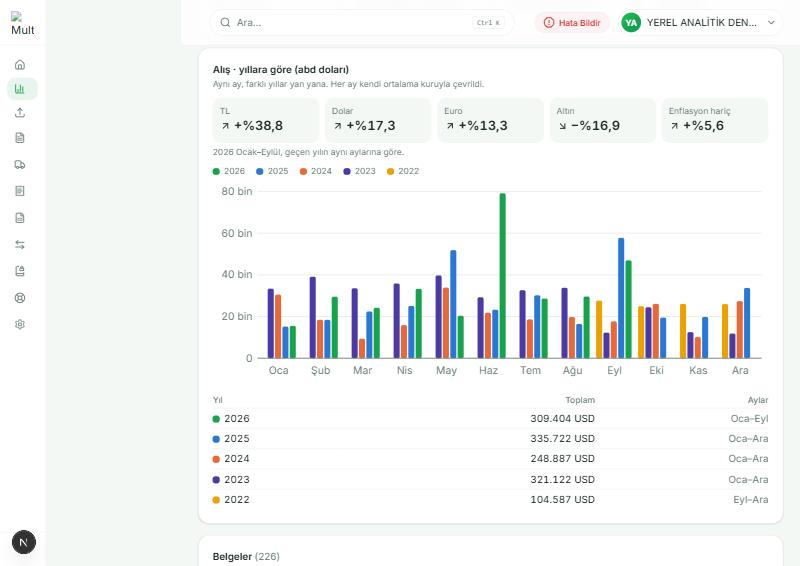Click the 80 bin axis label
Viewport: 800px width, 566px height.
click(237, 191)
